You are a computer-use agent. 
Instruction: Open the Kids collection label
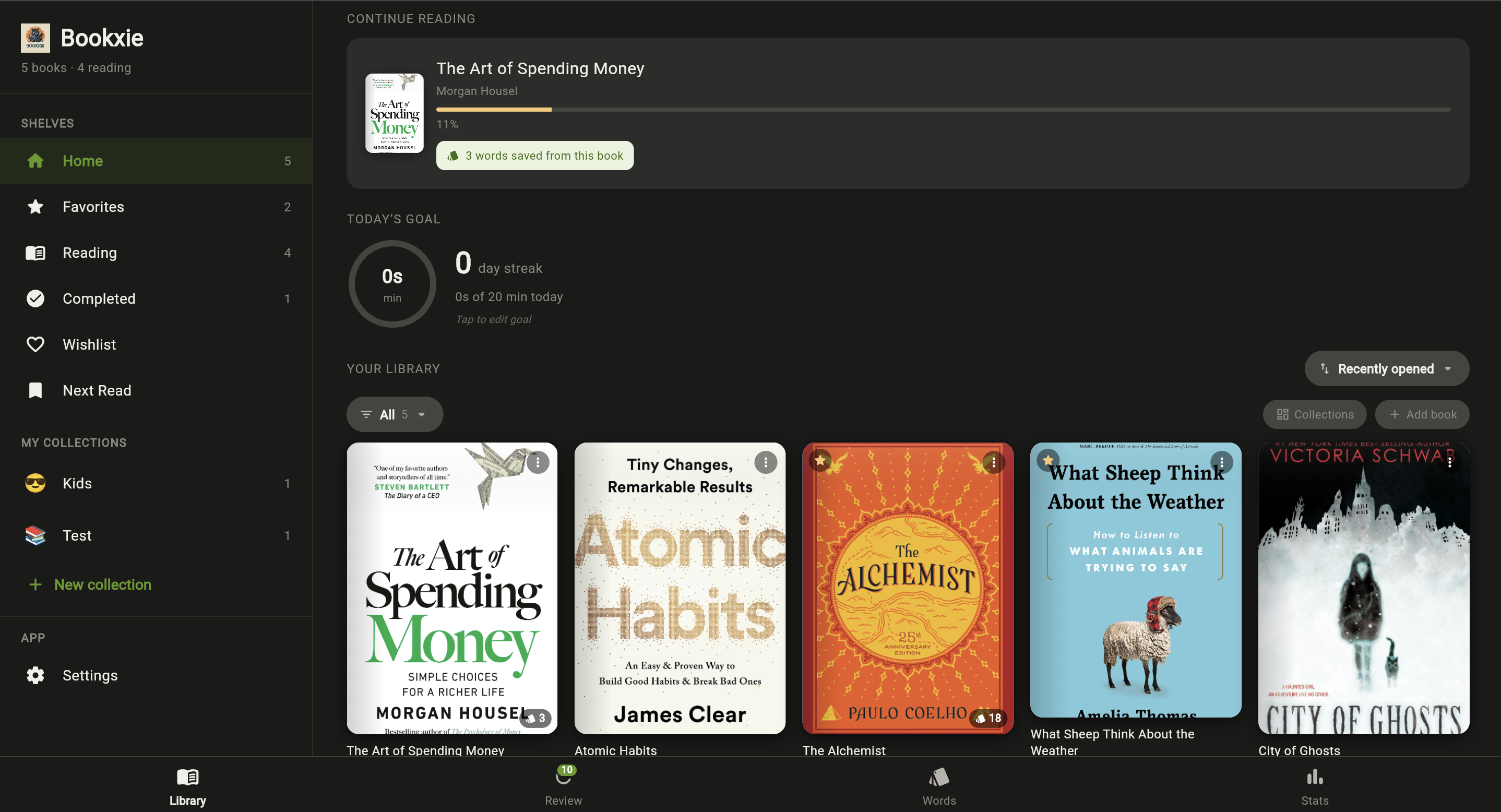pyautogui.click(x=77, y=483)
